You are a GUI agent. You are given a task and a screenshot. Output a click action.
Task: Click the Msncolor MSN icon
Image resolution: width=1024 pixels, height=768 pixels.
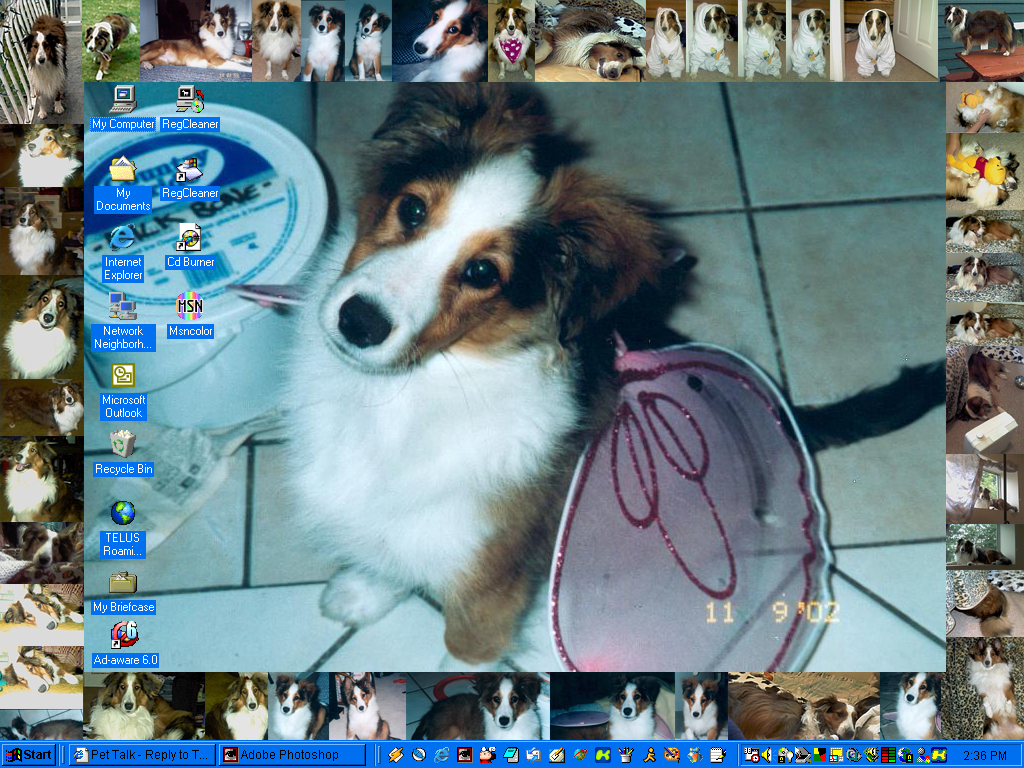click(190, 306)
